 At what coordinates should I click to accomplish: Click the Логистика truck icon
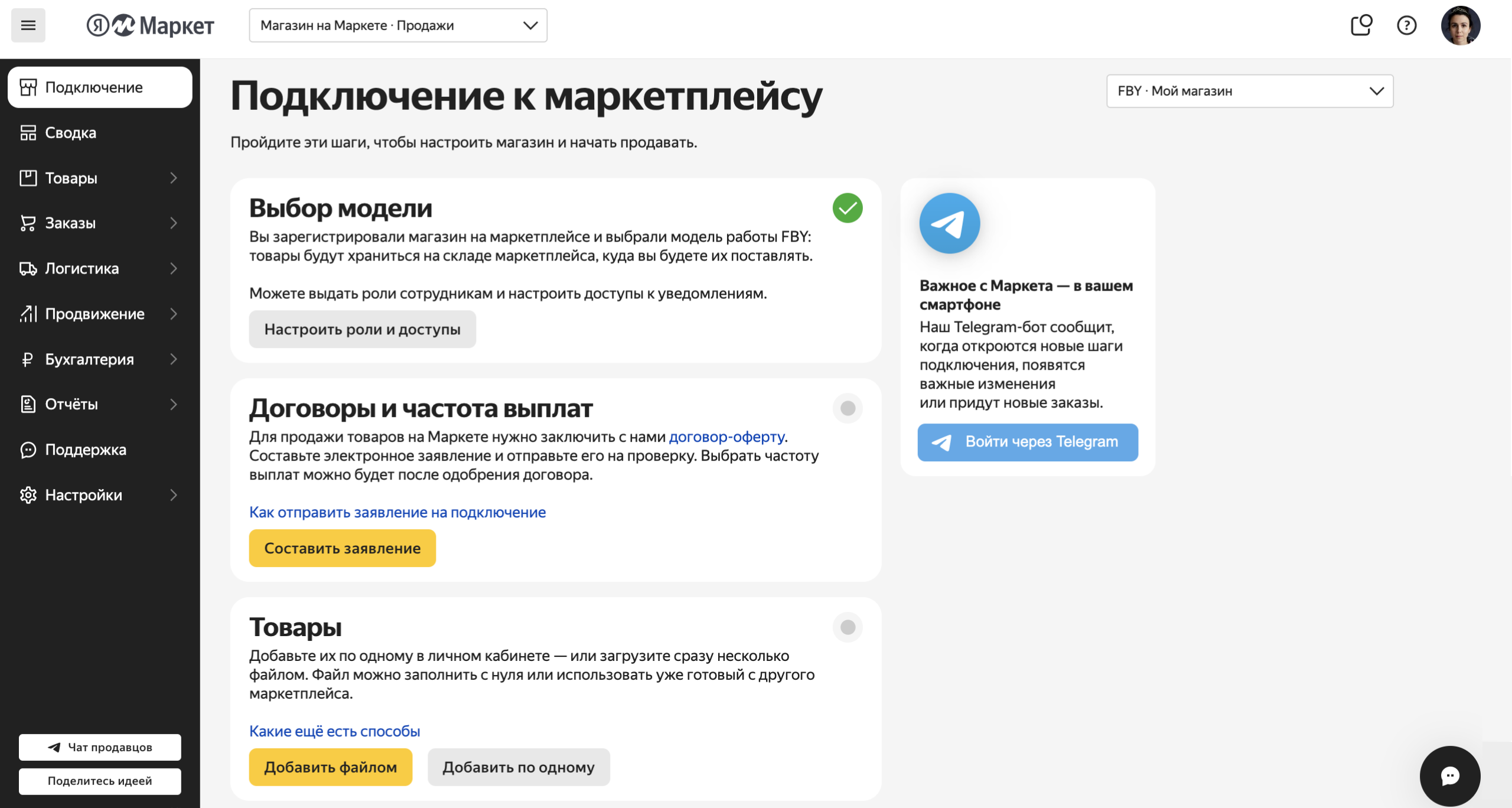[28, 269]
